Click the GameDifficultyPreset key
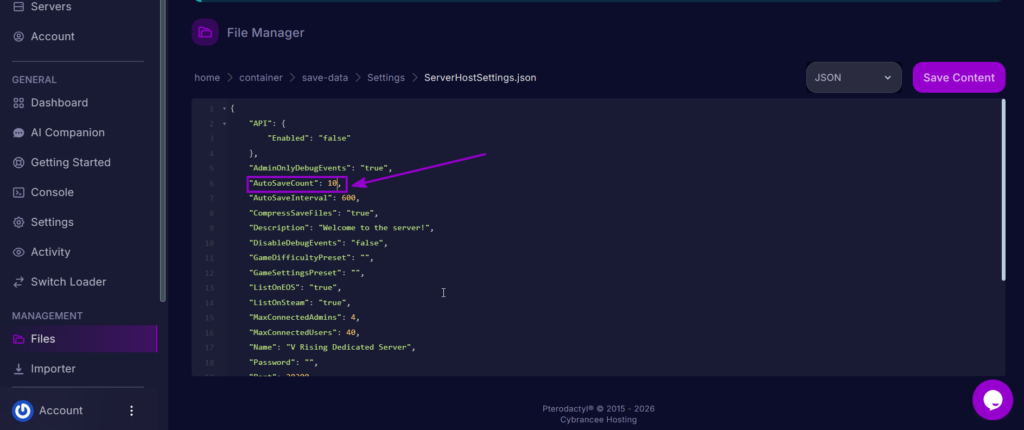 point(302,258)
